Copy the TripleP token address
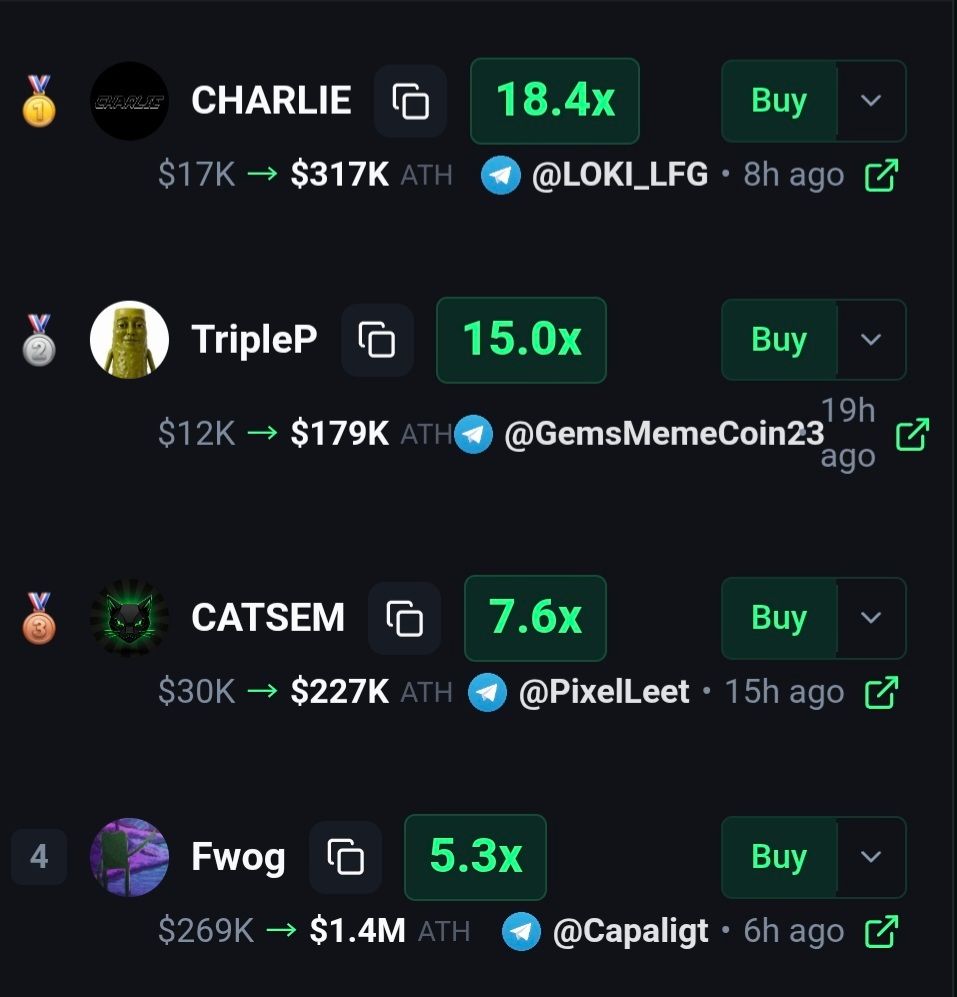The height and width of the screenshot is (997, 957). 377,340
